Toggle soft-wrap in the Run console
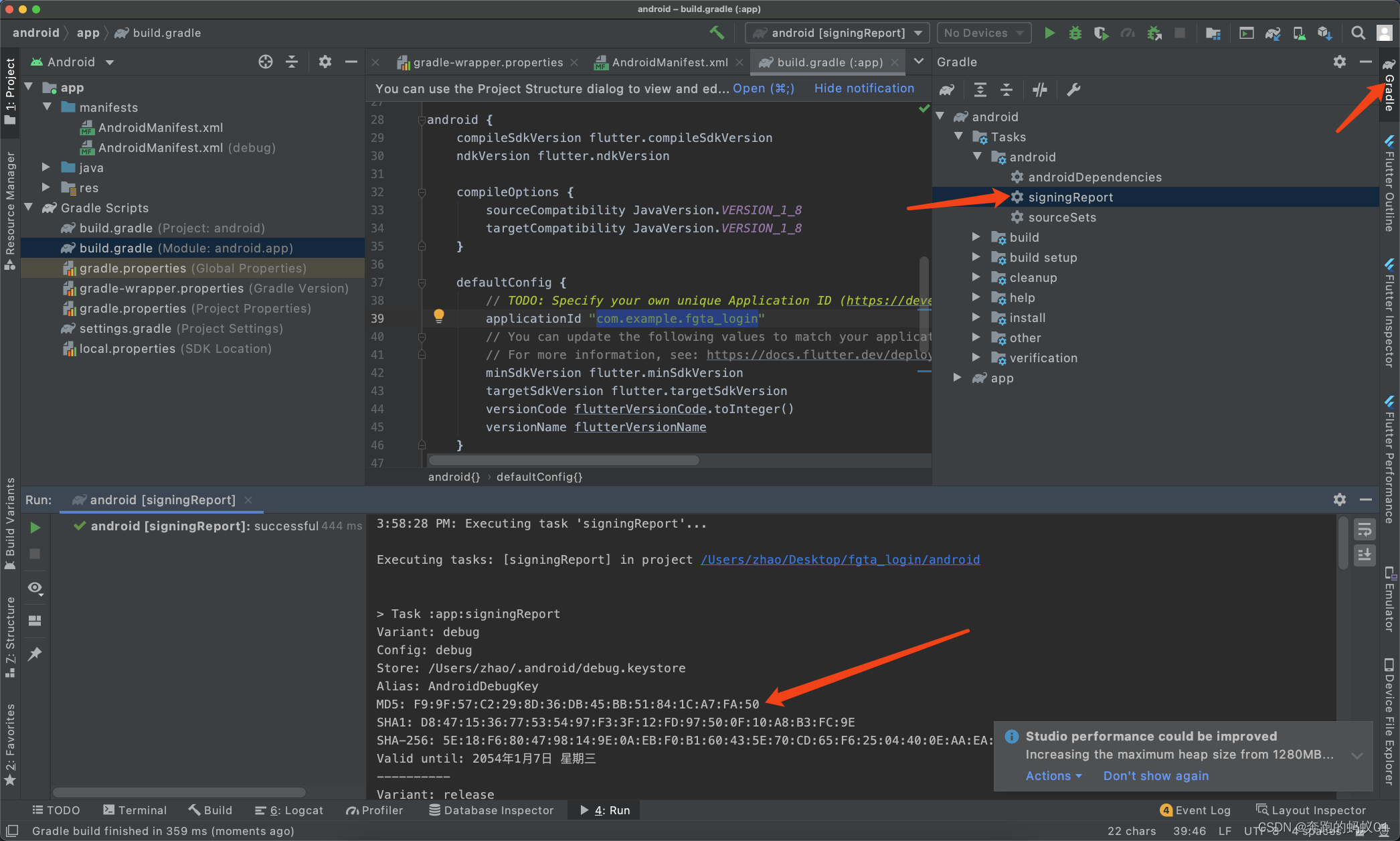 [1365, 530]
